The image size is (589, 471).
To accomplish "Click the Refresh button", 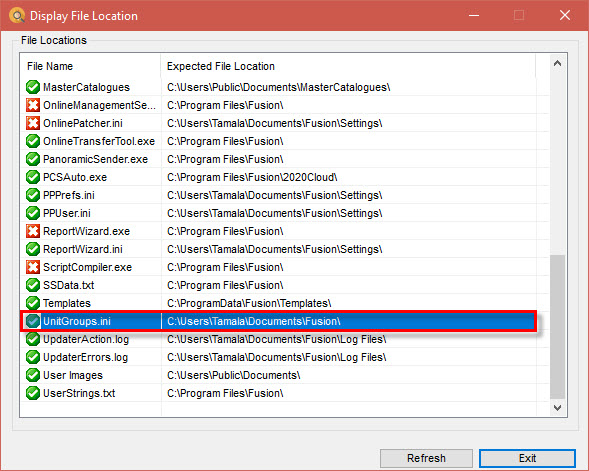I will [x=426, y=458].
